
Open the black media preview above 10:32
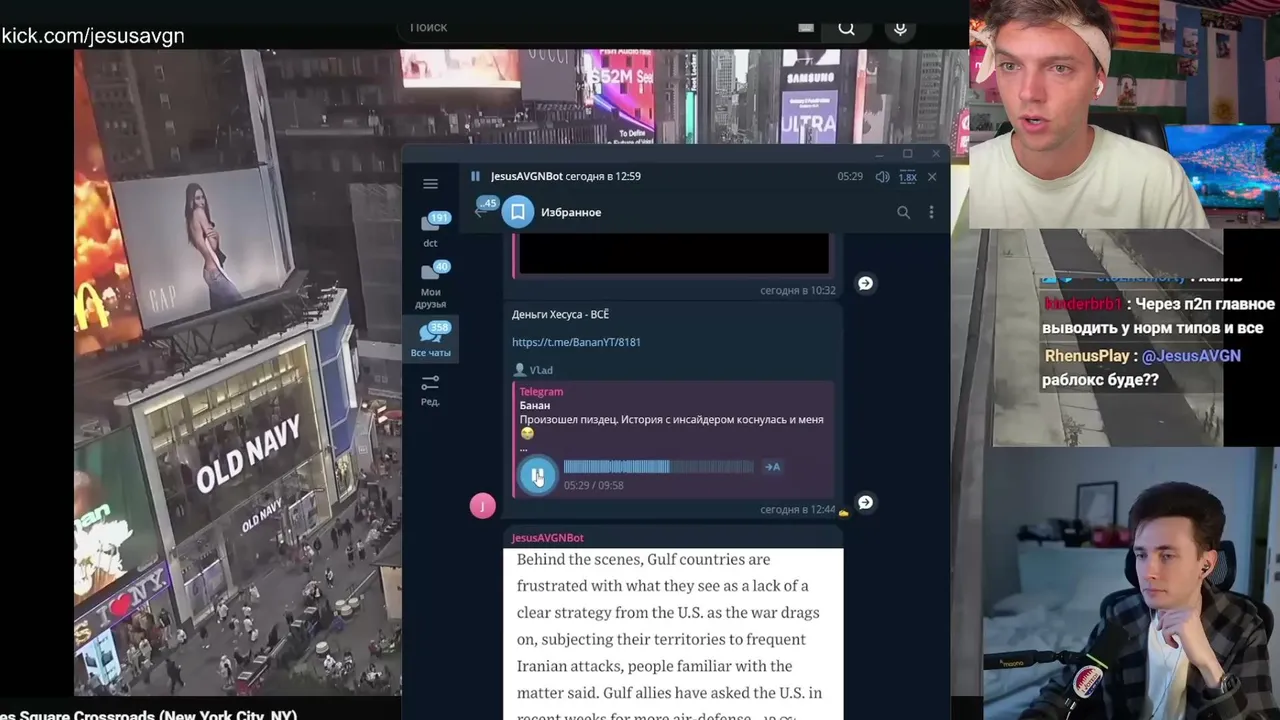(x=672, y=253)
